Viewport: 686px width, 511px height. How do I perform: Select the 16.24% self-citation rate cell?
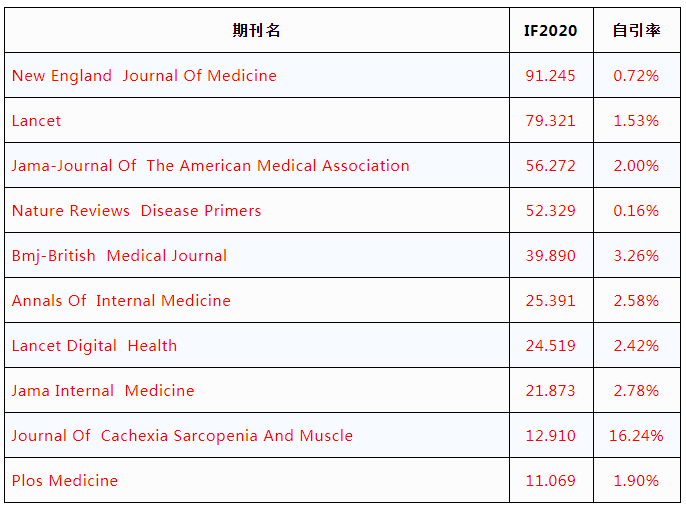636,436
